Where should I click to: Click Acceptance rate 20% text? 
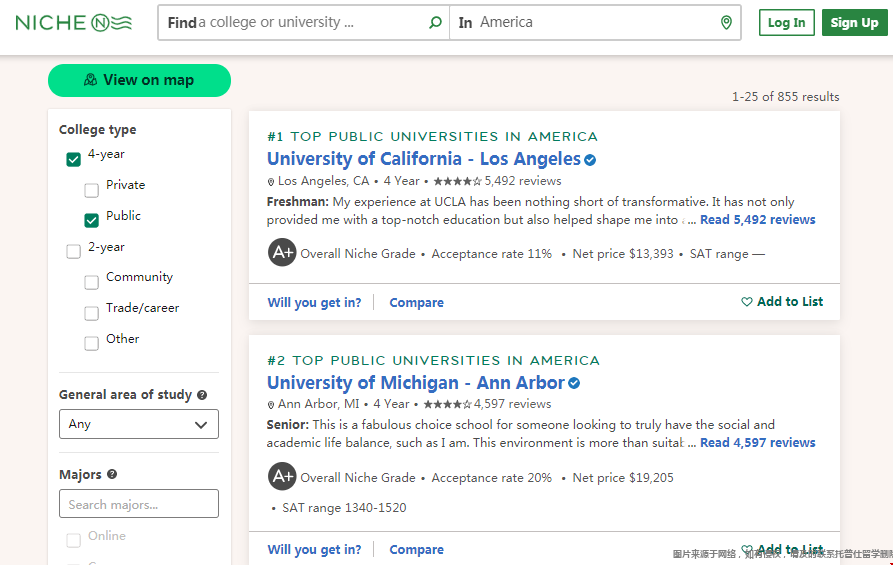(491, 478)
